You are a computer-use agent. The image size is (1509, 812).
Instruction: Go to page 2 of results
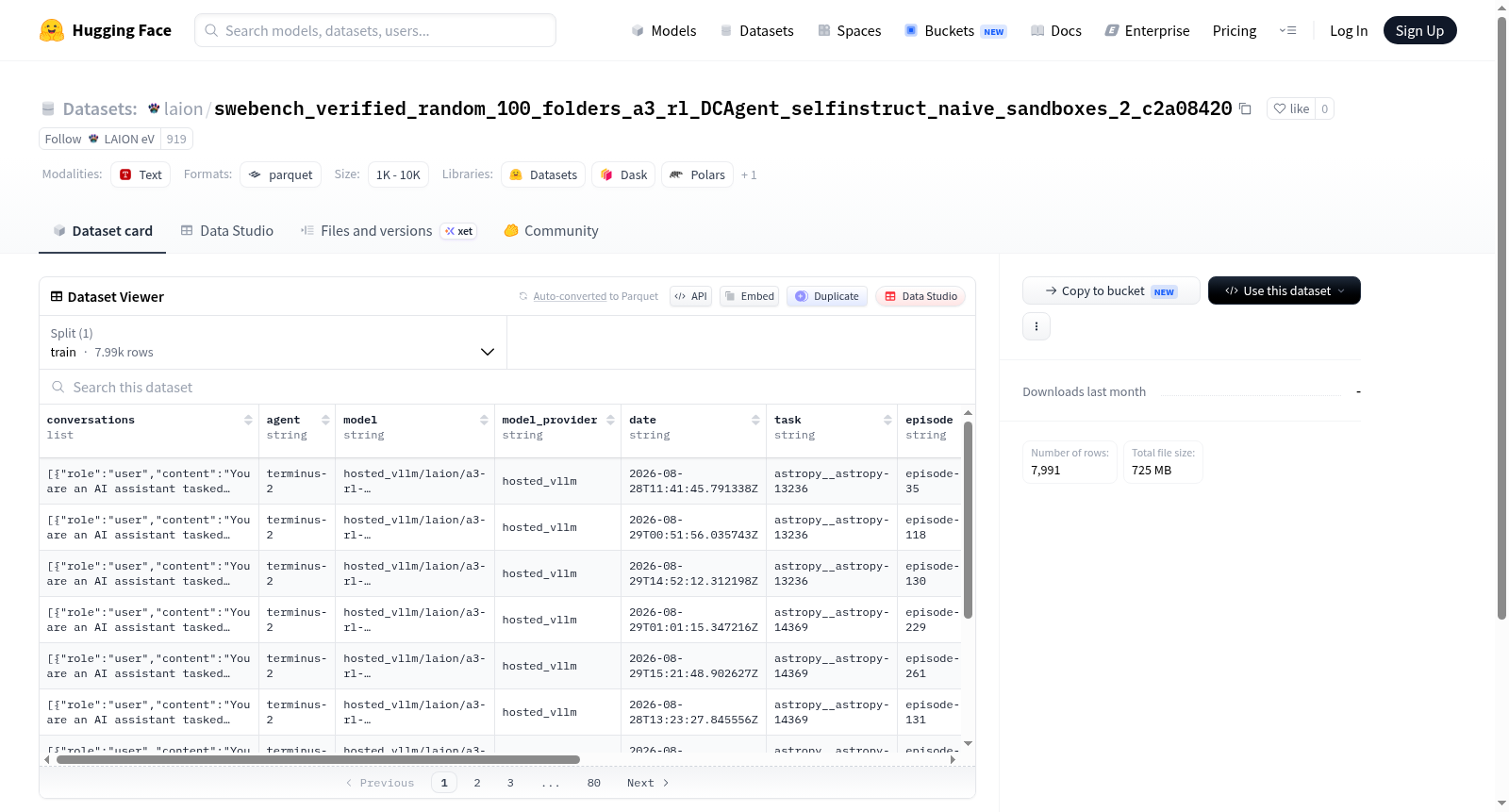(477, 783)
